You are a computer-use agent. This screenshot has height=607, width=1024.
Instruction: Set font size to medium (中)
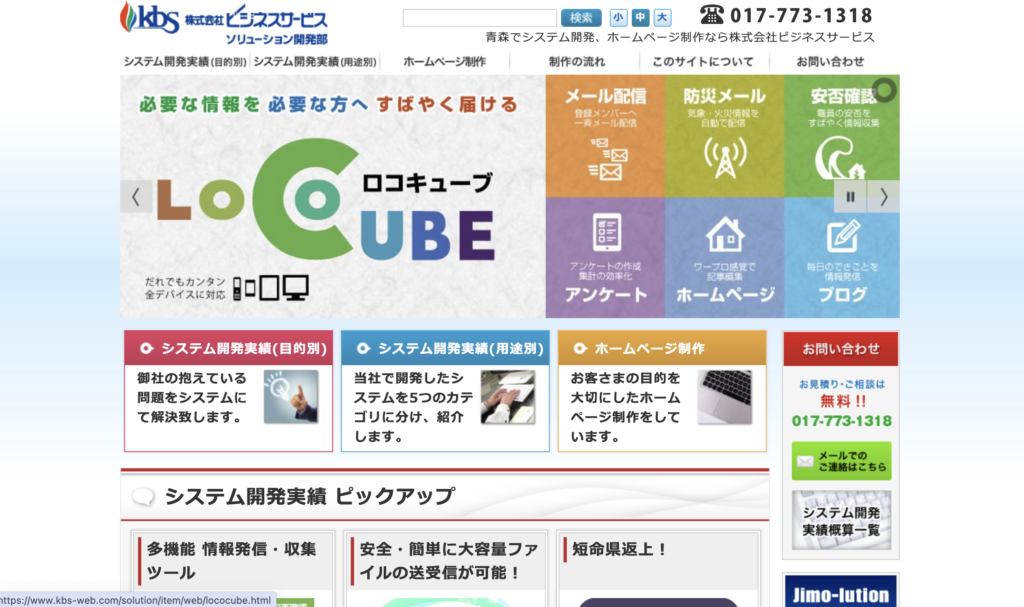640,17
